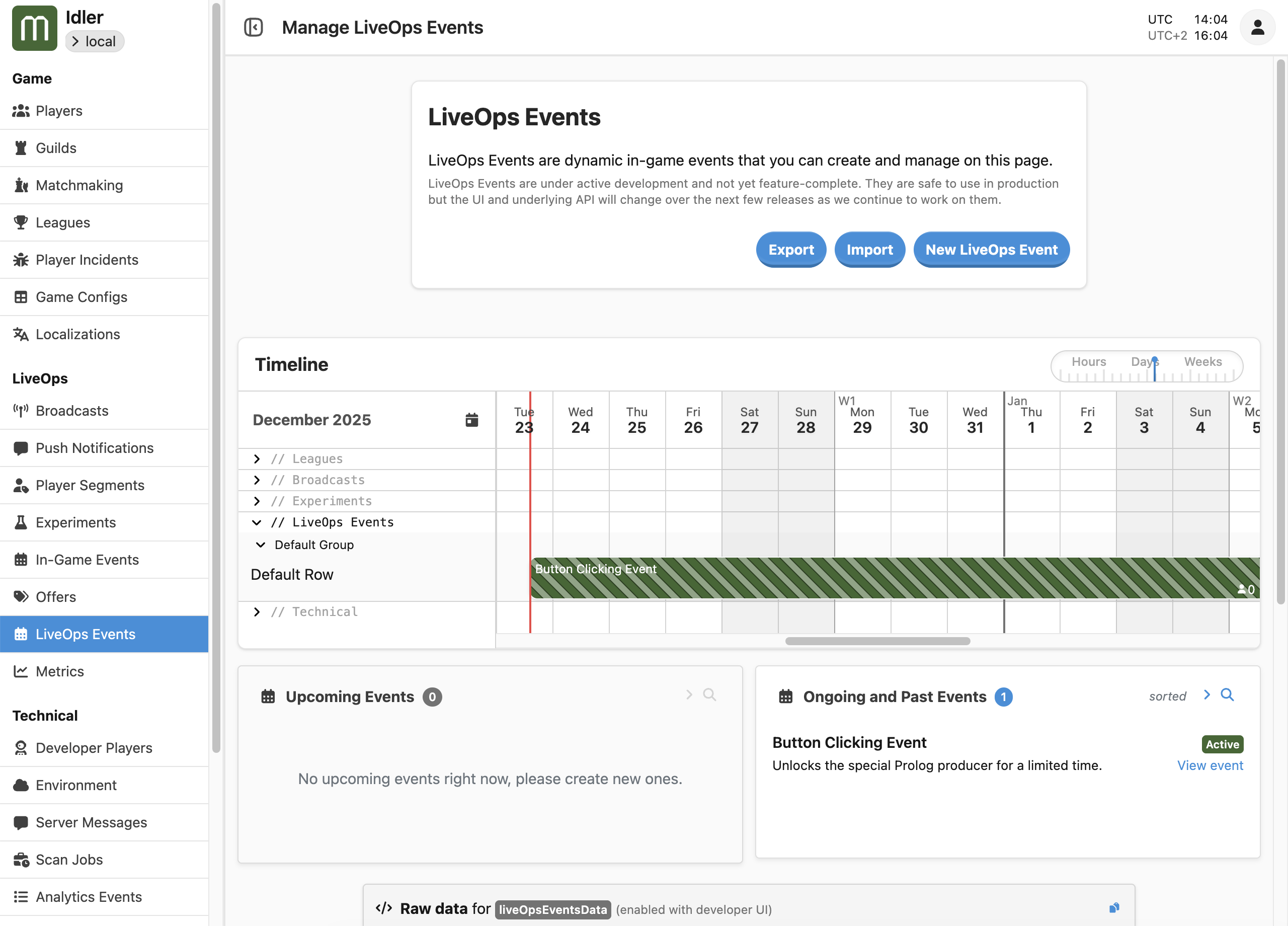Search ongoing and past events
This screenshot has height=926, width=1288.
point(1227,695)
